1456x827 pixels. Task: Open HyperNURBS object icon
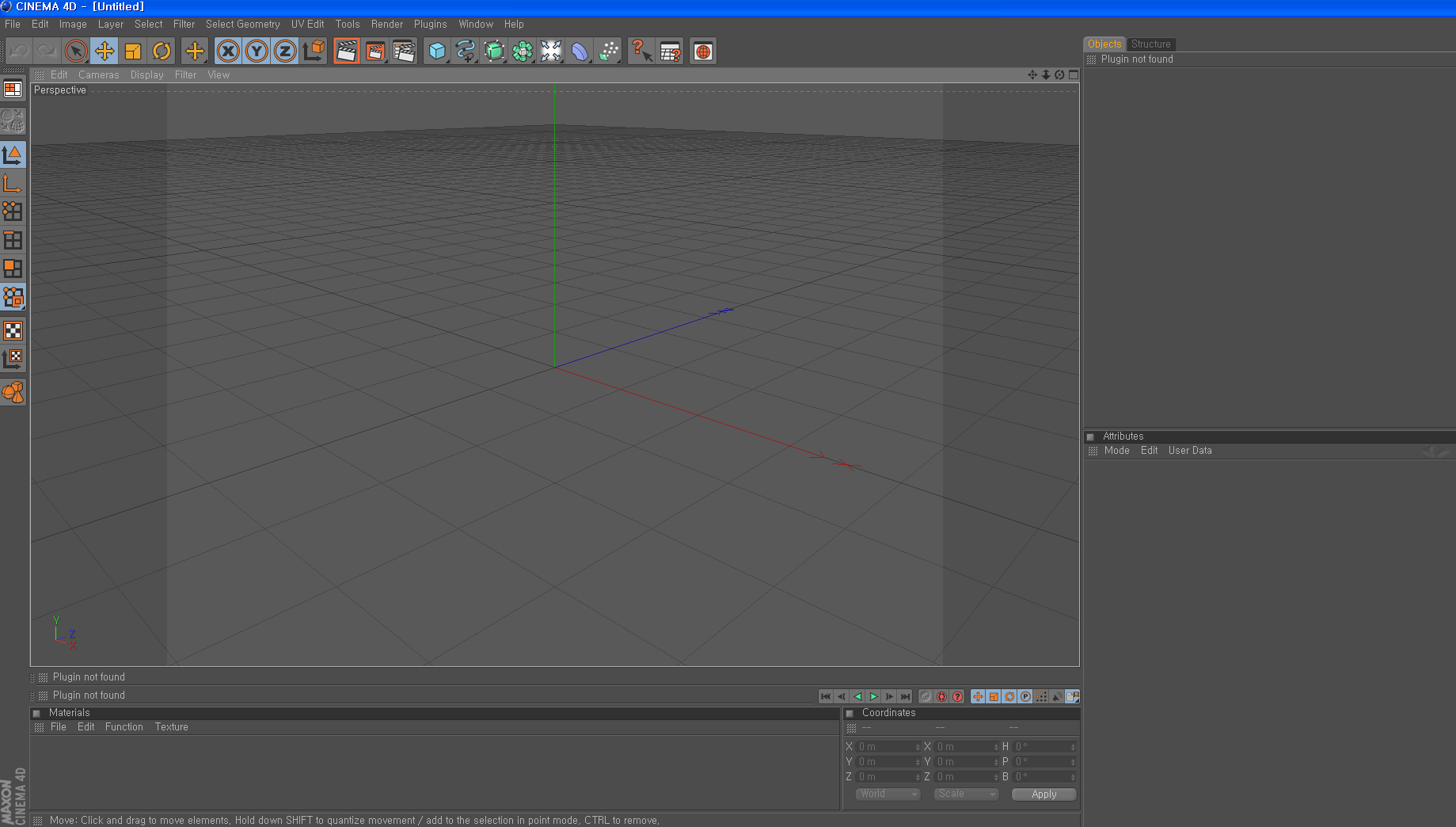click(x=494, y=51)
